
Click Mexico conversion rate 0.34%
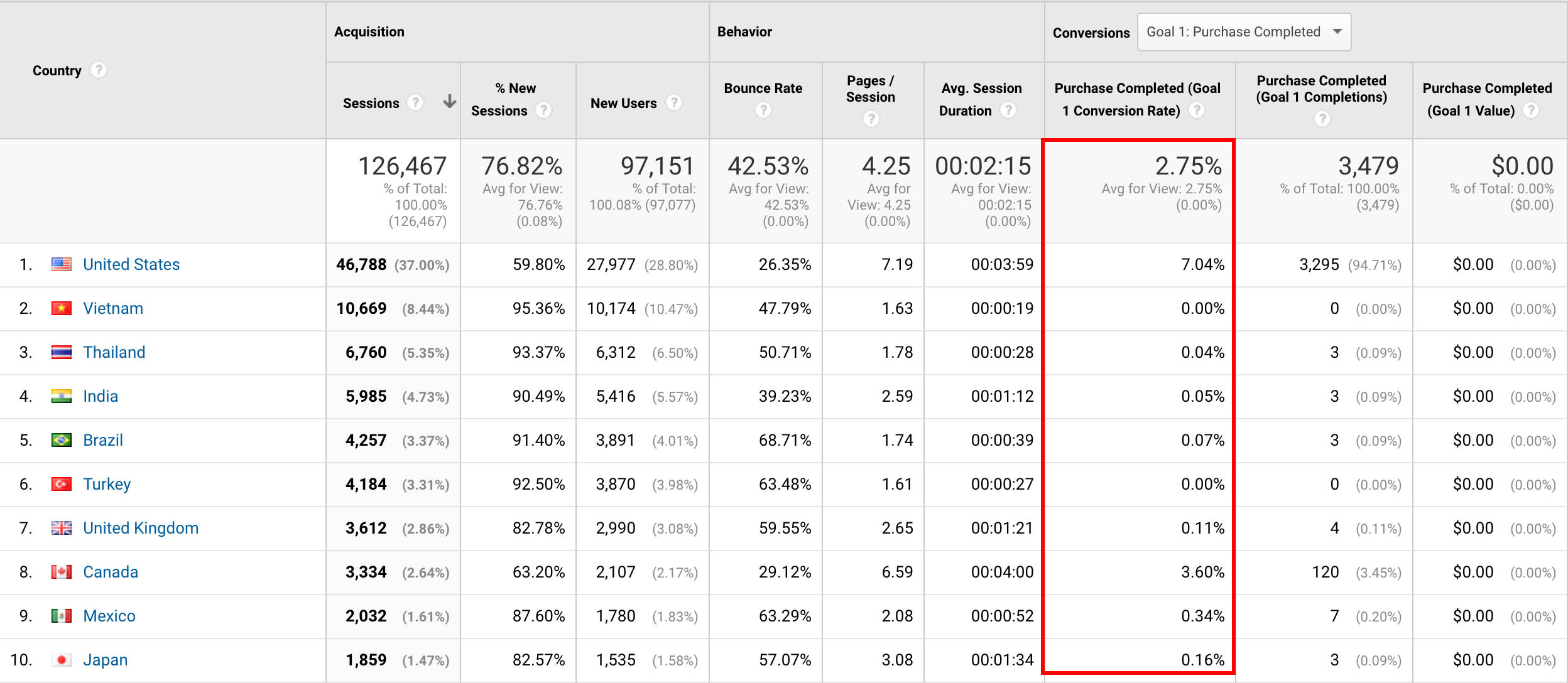[x=1202, y=616]
